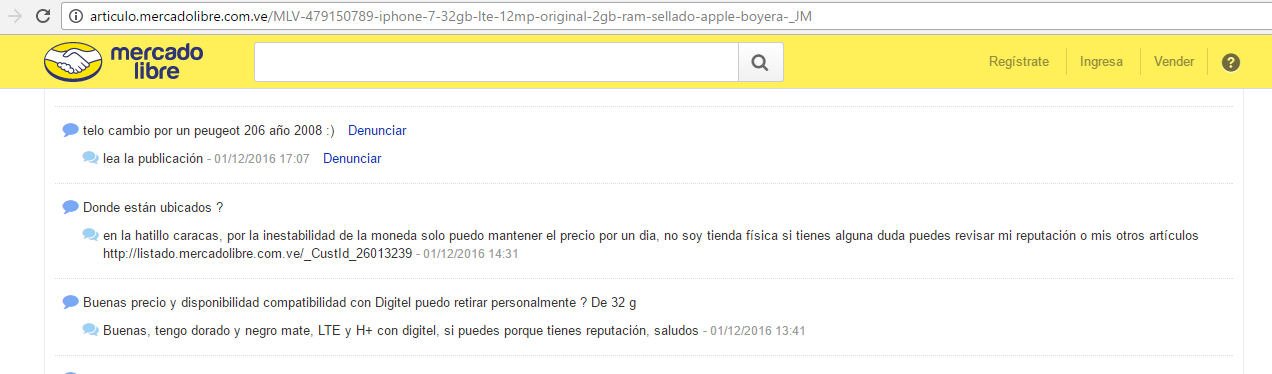Click the timestamp '01/12/2016 17:07'
Viewport: 1272px width, 374px height.
point(262,159)
